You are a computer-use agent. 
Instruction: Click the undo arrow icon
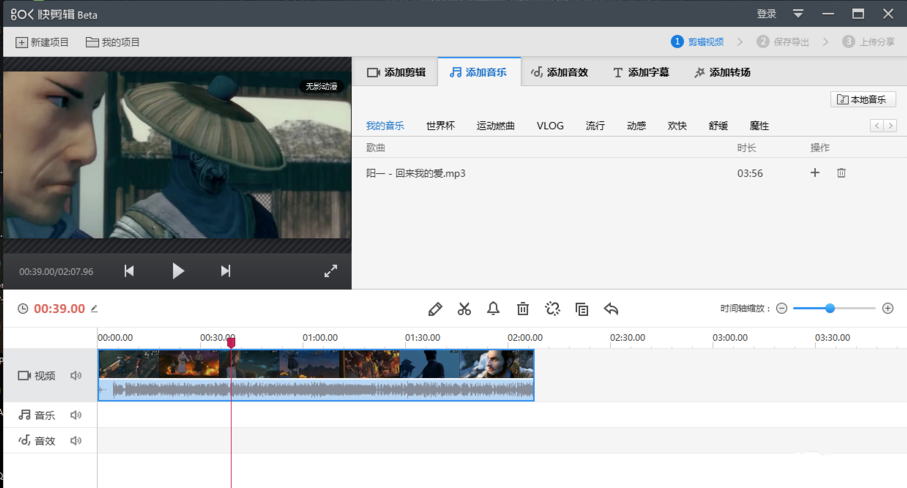click(611, 309)
